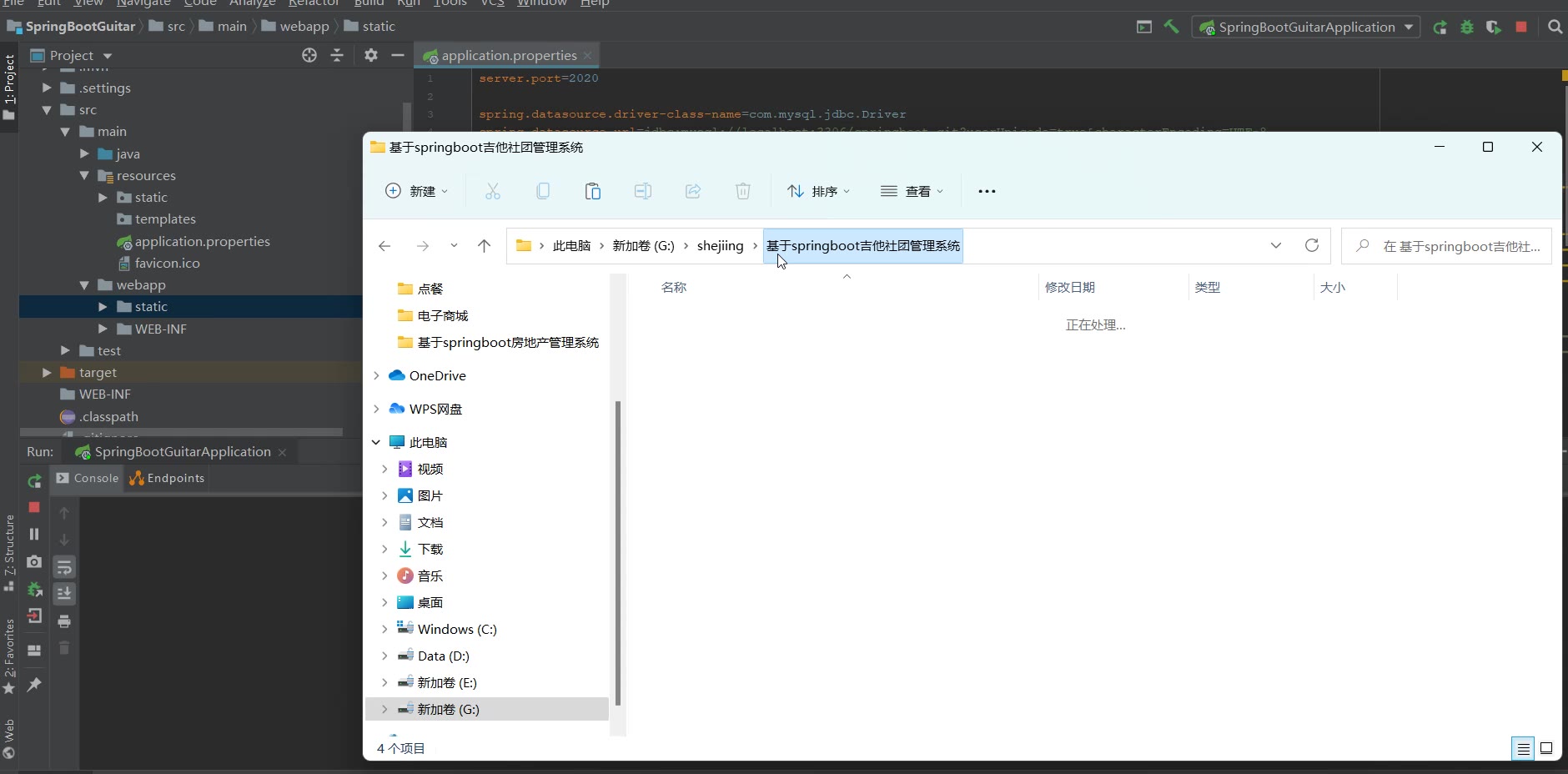This screenshot has height=774, width=1568.
Task: Start the debug bug icon in toolbar
Action: coord(1467,28)
